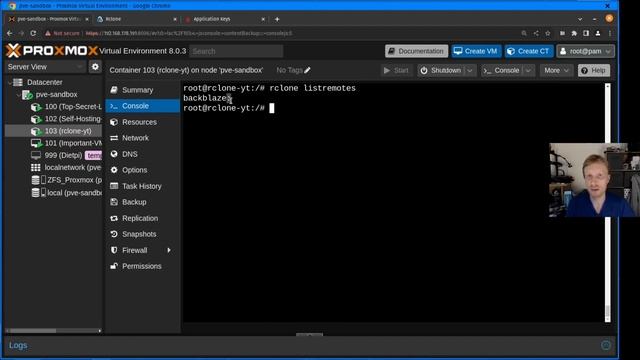Open Replication settings
The image size is (640, 360).
pos(140,218)
